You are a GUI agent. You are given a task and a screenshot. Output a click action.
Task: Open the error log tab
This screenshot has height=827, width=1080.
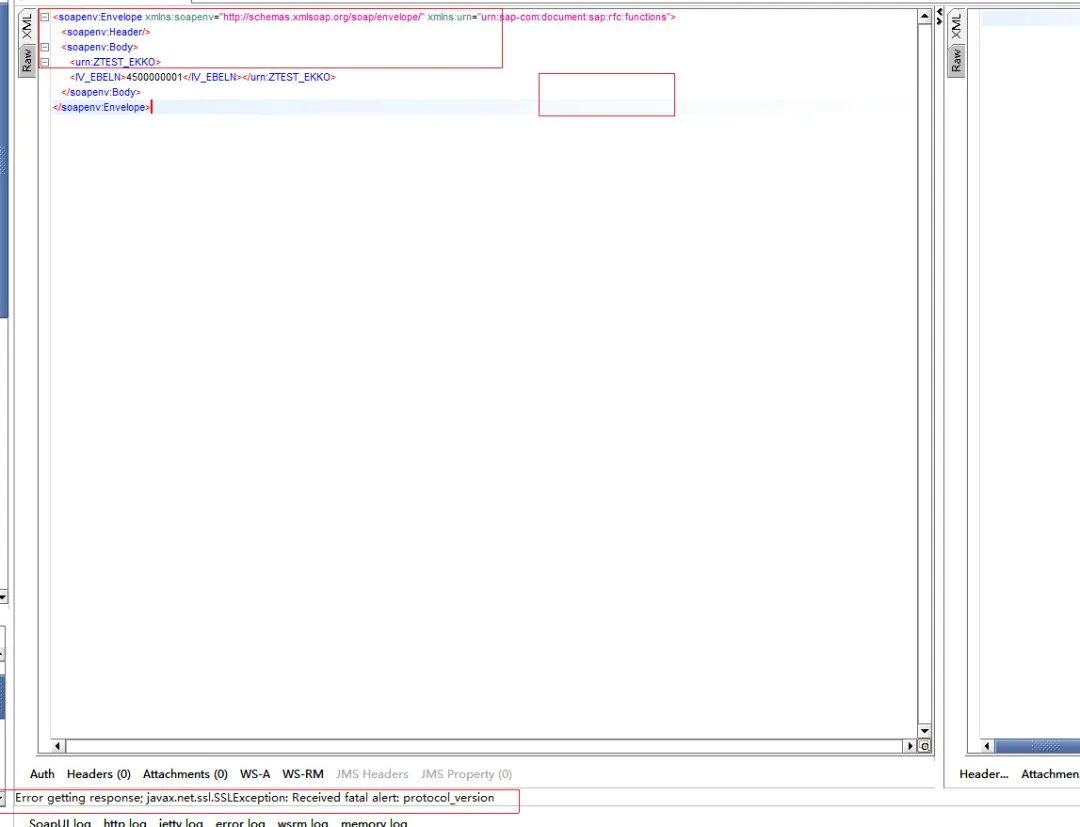coord(240,822)
